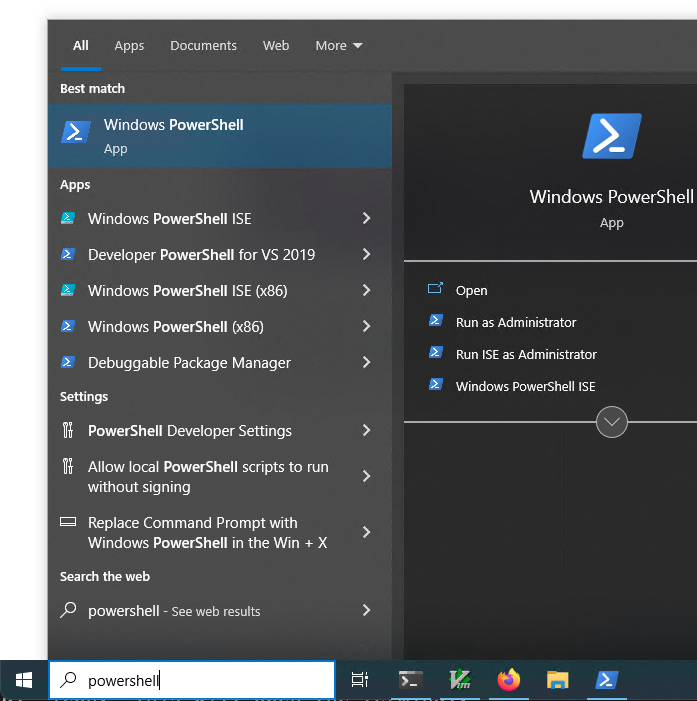The width and height of the screenshot is (697, 701).
Task: Select Windows PowerShell (x86) result text
Action: (x=176, y=327)
